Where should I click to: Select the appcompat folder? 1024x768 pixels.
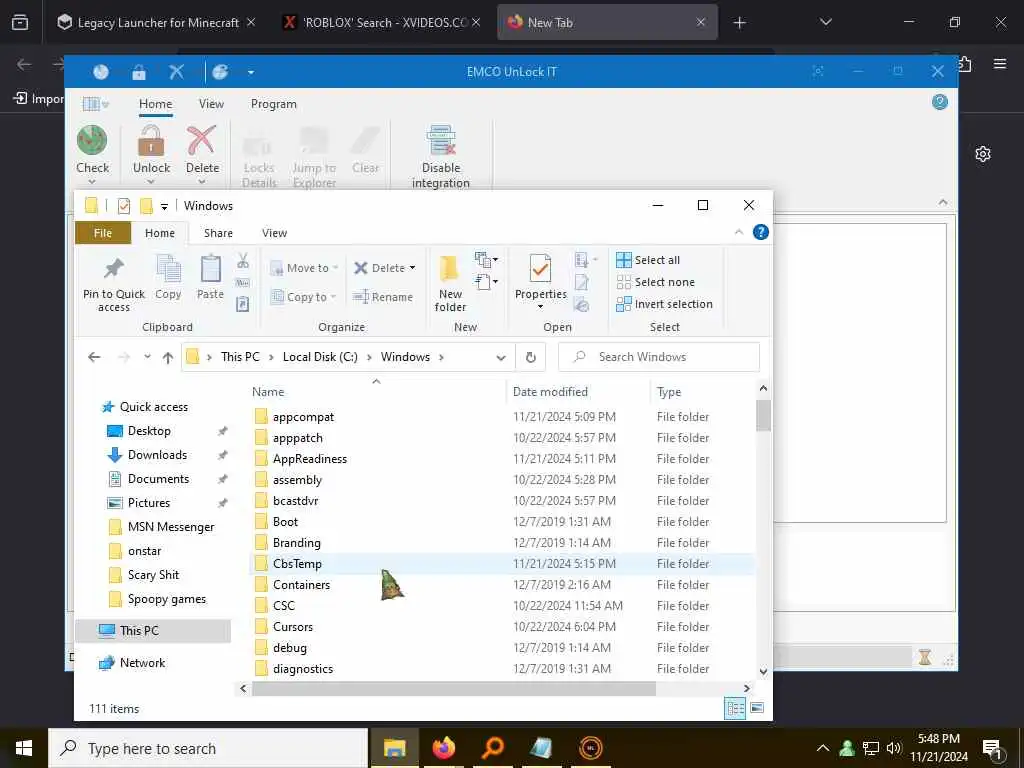click(303, 417)
